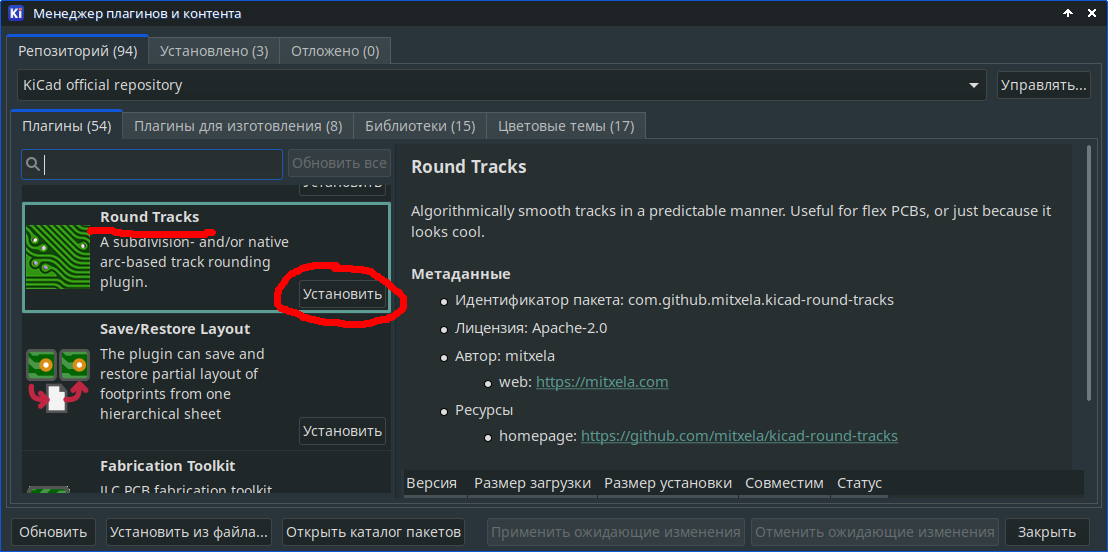Screen dimensions: 1108x552
Task: Click the Обновить button at bottom
Action: click(54, 532)
